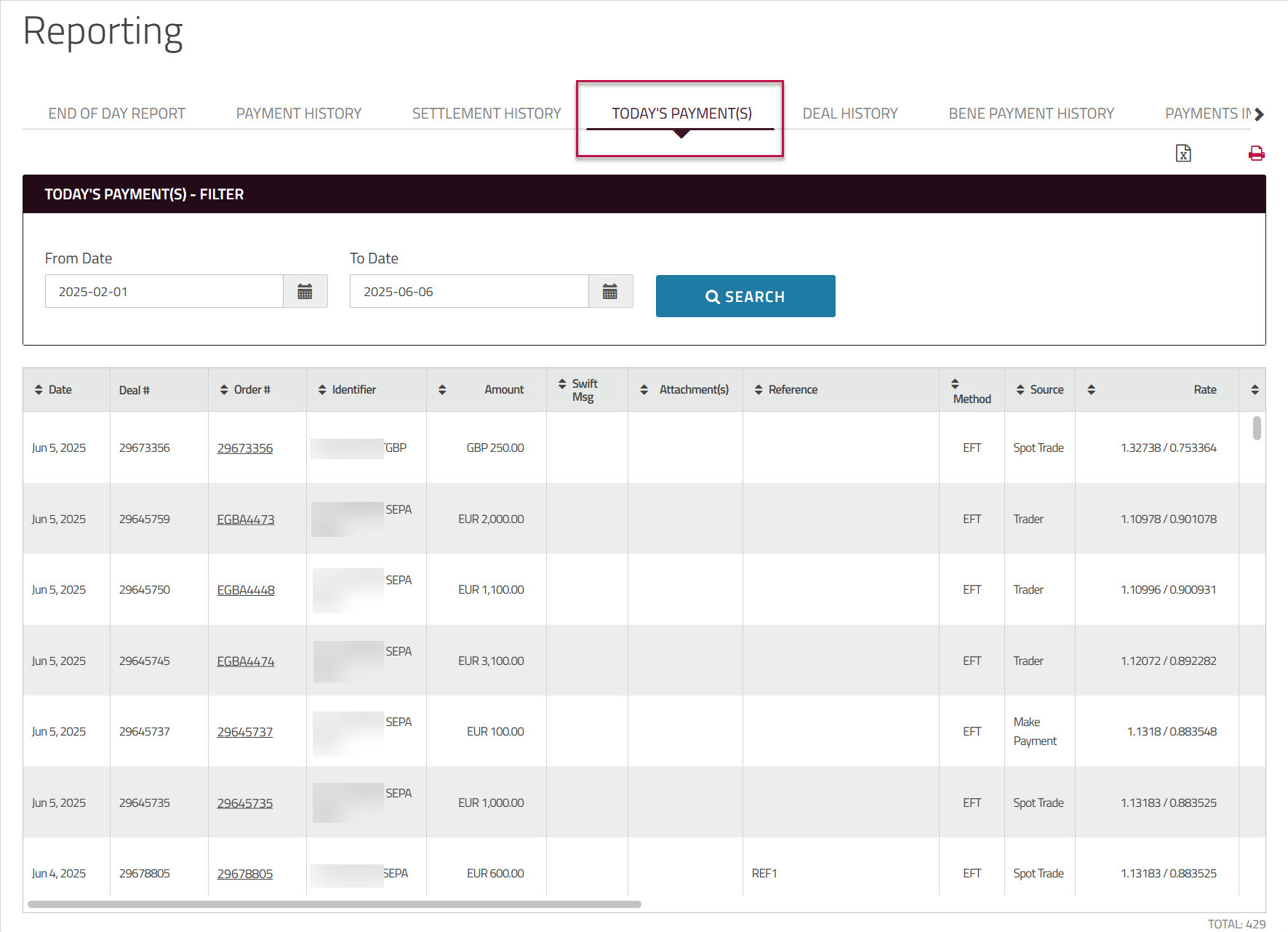Open the To Date calendar picker

pos(611,291)
